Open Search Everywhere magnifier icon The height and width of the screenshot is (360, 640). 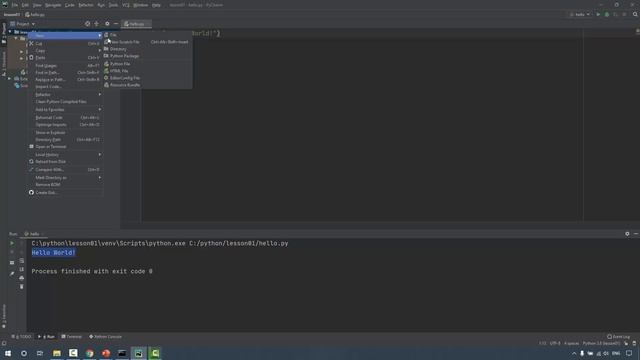635,14
